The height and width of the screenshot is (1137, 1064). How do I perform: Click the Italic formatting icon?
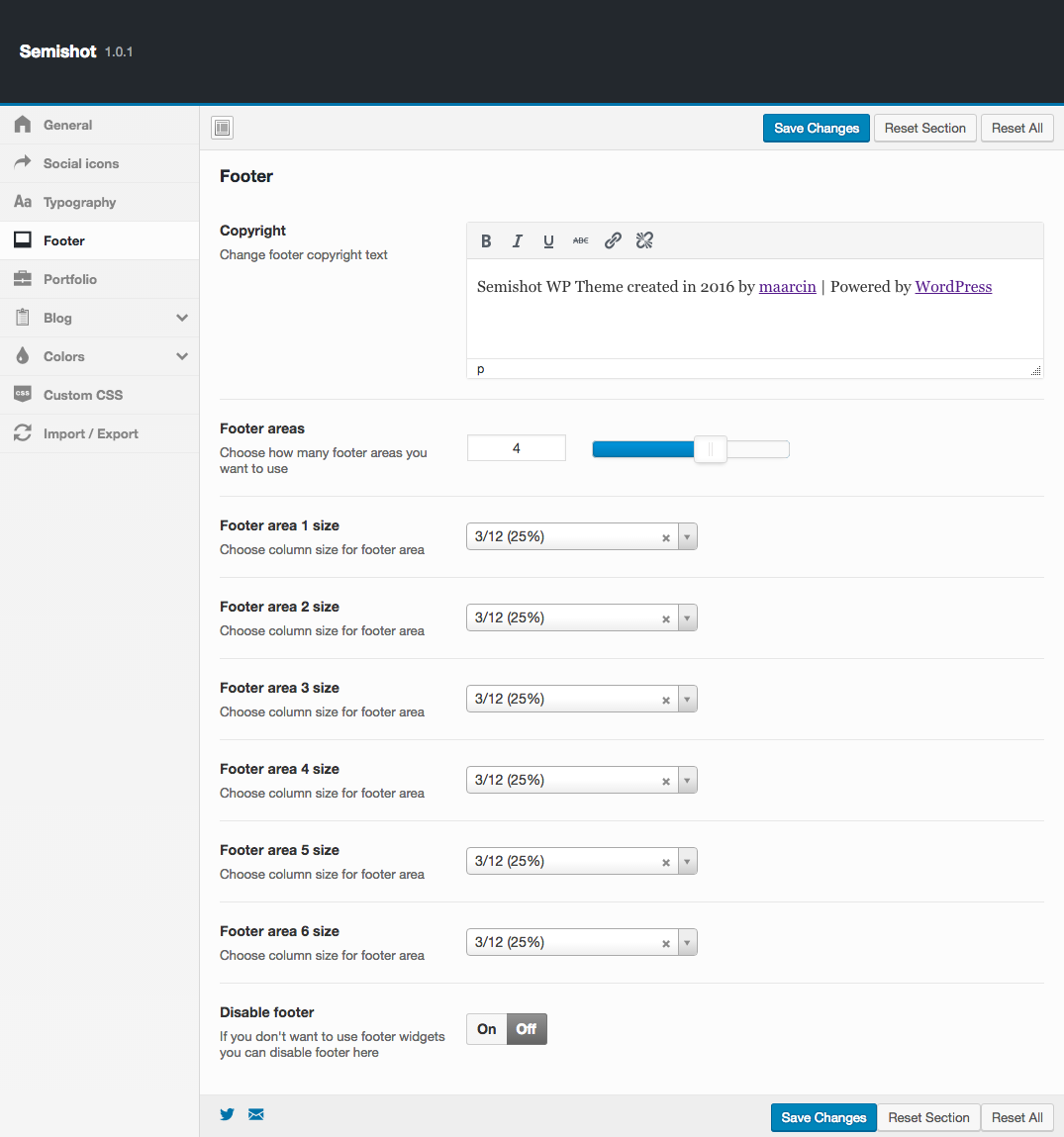coord(517,240)
